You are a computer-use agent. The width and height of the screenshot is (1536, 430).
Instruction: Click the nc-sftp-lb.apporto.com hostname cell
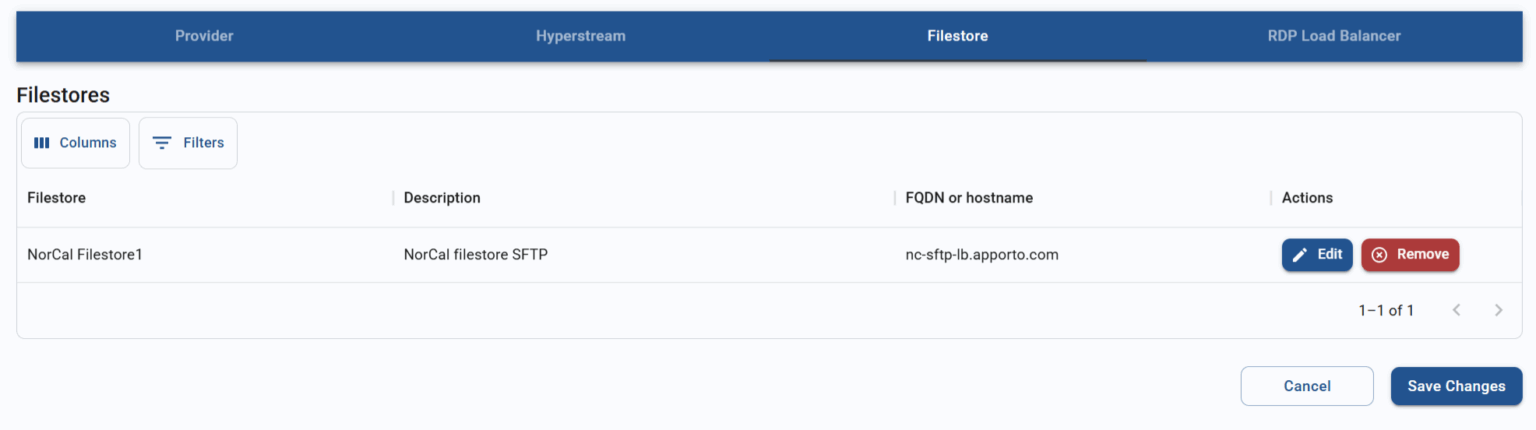pyautogui.click(x=981, y=255)
